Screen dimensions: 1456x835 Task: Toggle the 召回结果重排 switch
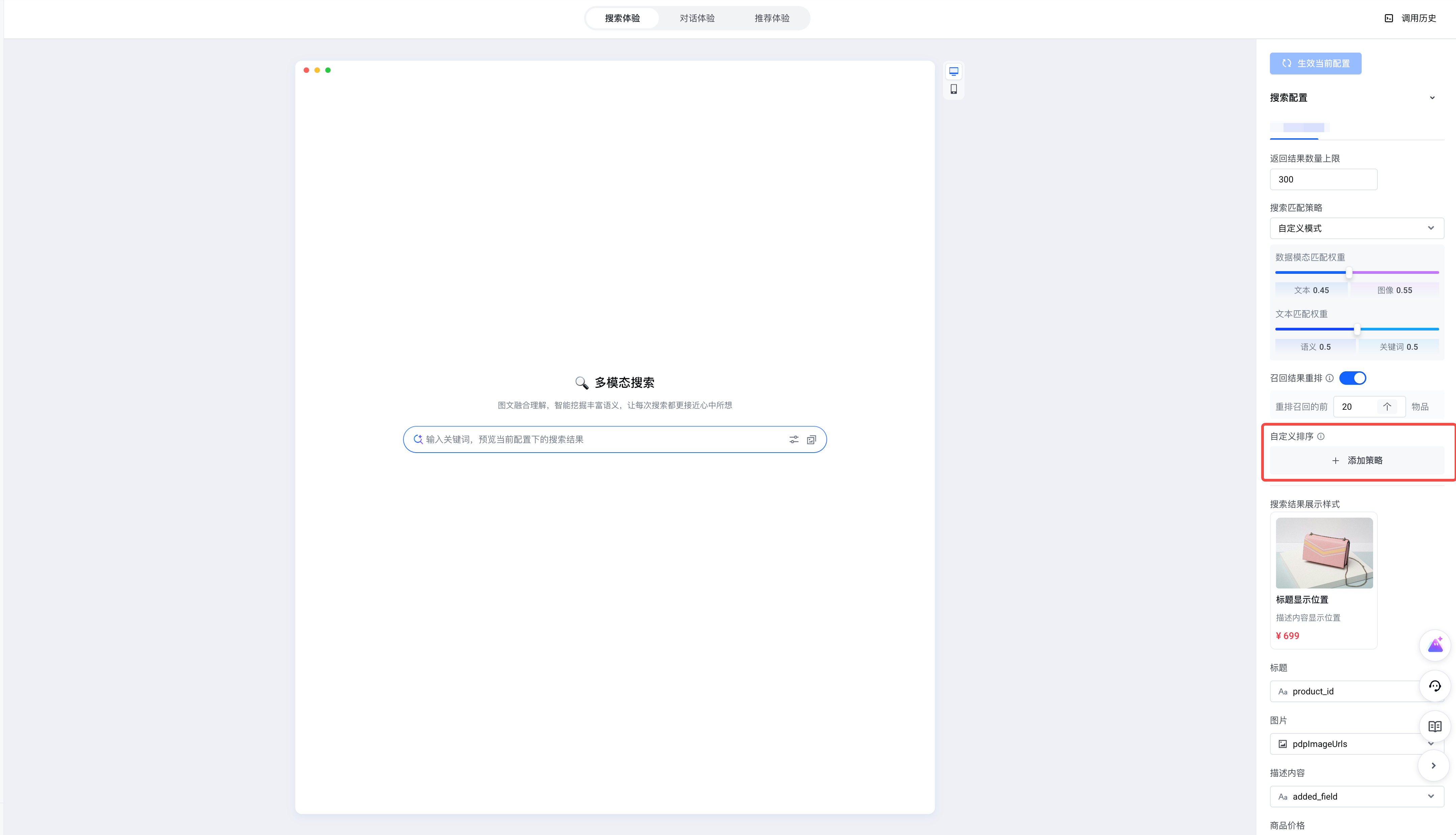(1352, 378)
